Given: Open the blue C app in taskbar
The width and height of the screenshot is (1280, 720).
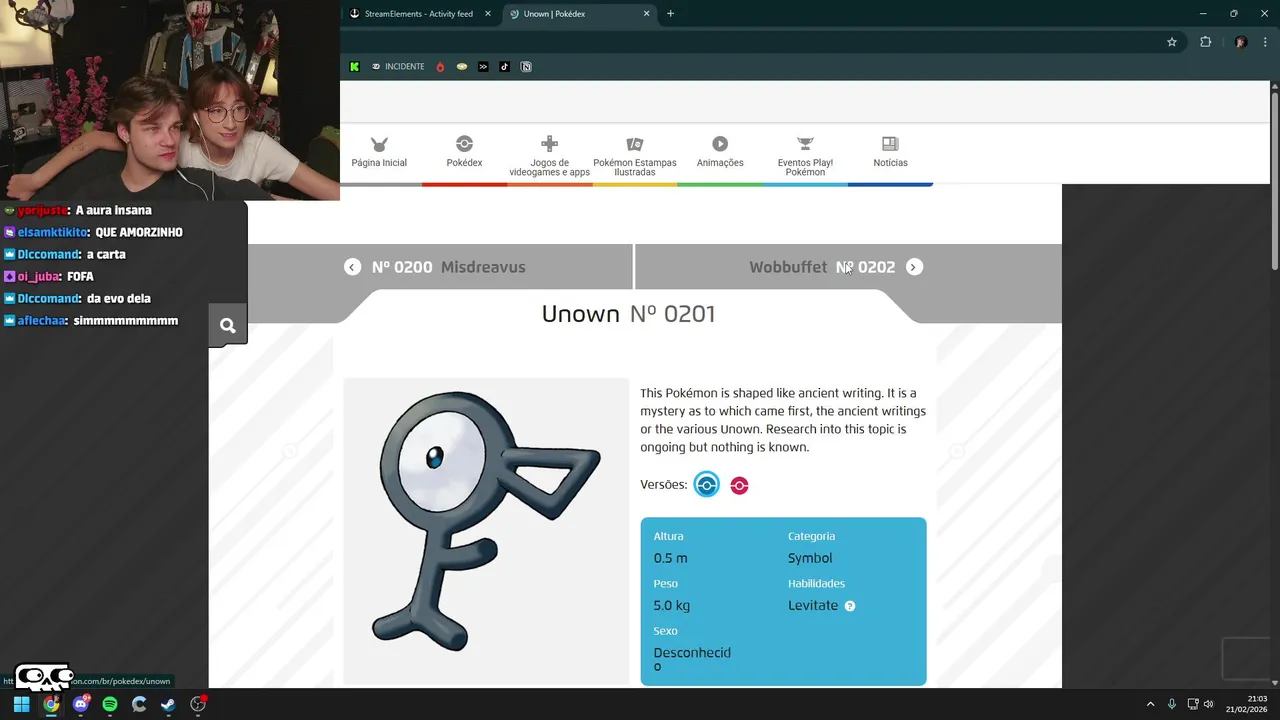Looking at the screenshot, I should pyautogui.click(x=139, y=704).
